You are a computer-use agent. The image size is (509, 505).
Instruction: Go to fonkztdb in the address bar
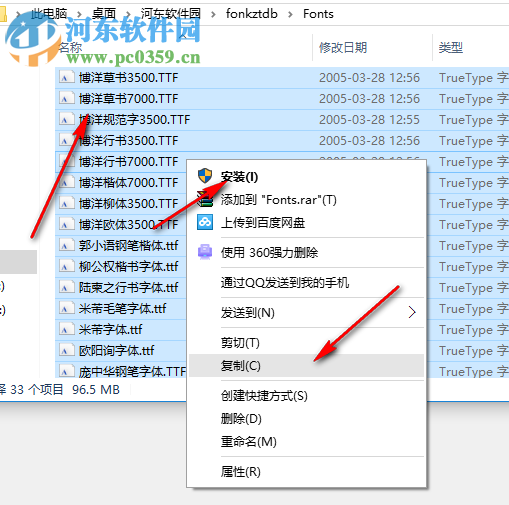[x=252, y=14]
